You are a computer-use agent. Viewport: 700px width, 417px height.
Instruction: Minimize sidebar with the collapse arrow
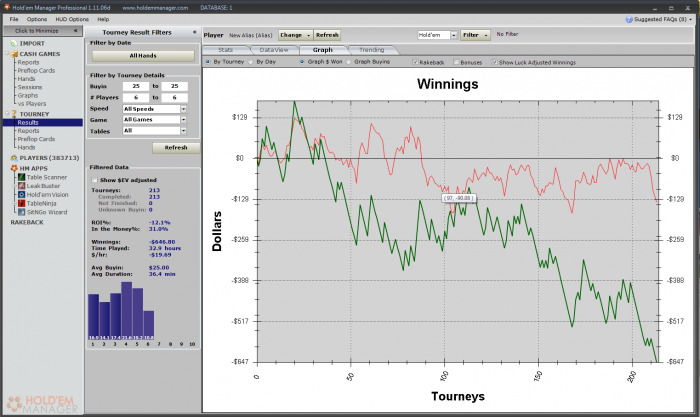tap(75, 30)
